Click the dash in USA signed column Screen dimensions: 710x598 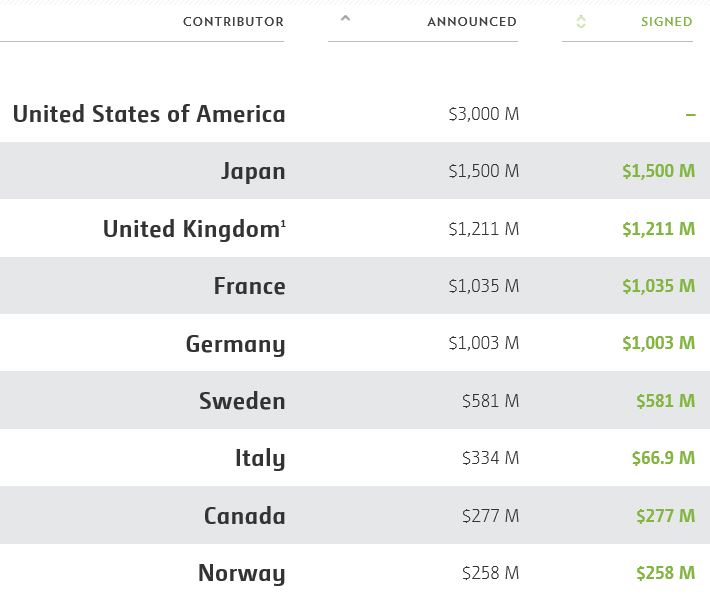690,114
